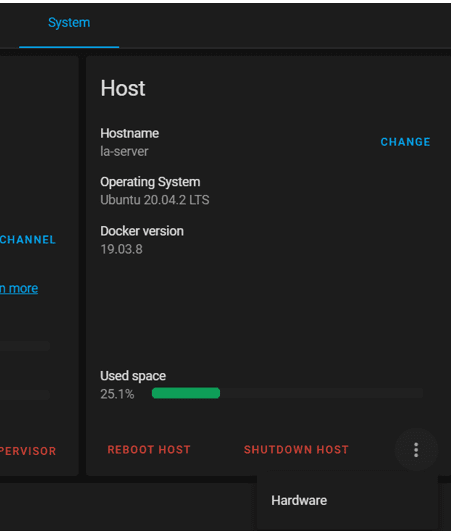Image resolution: width=451 pixels, height=531 pixels.
Task: Click the SHUTDOWN HOST button
Action: (x=296, y=450)
